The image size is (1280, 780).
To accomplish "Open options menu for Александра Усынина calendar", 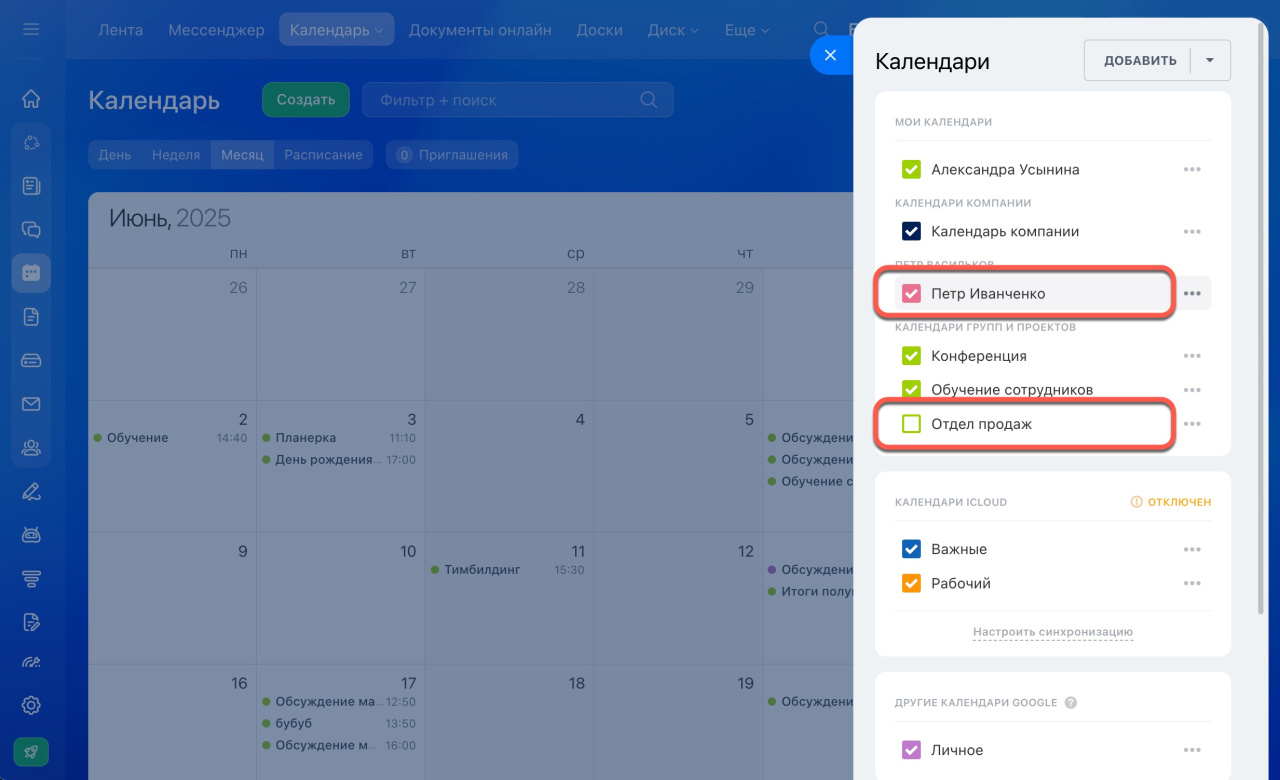I will pyautogui.click(x=1192, y=170).
